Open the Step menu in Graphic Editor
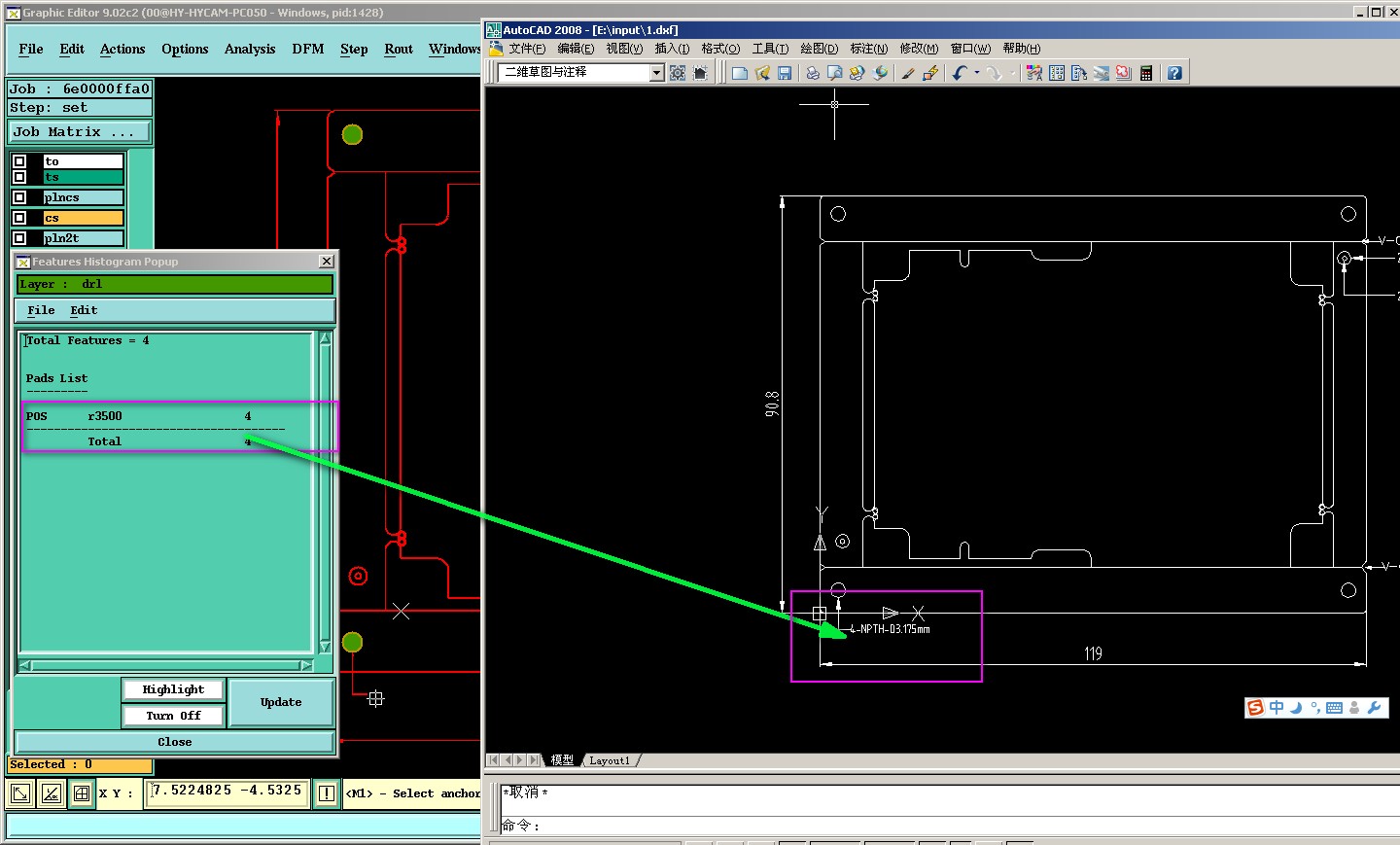1400x845 pixels. pos(354,49)
